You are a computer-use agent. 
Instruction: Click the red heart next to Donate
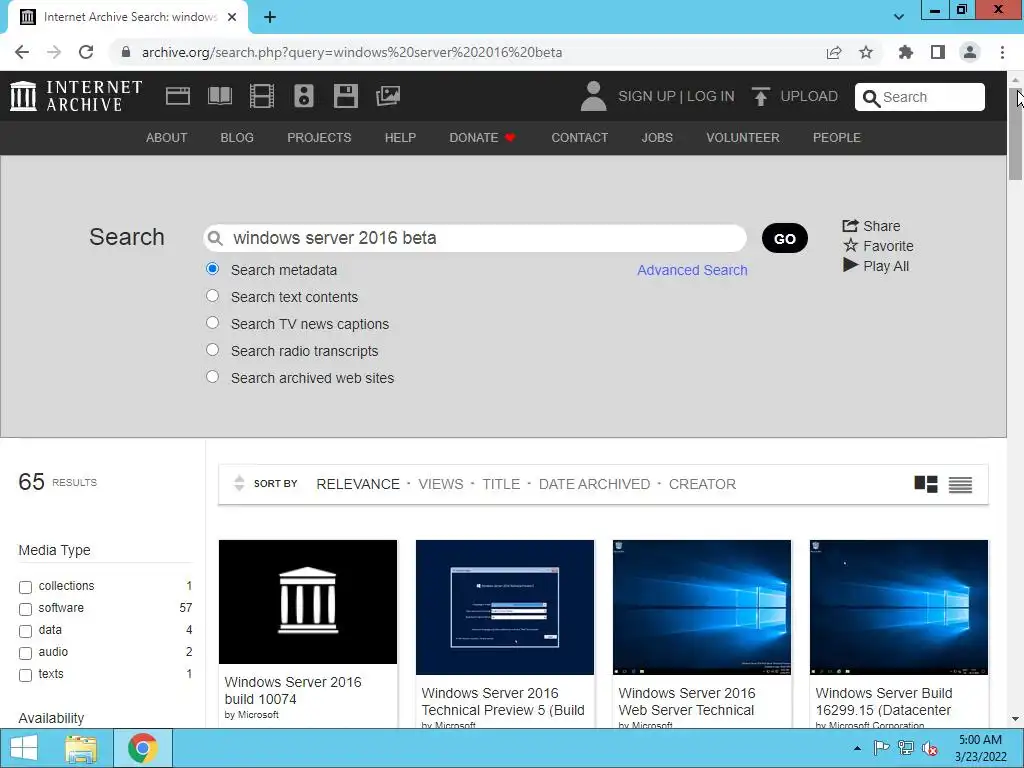point(510,137)
